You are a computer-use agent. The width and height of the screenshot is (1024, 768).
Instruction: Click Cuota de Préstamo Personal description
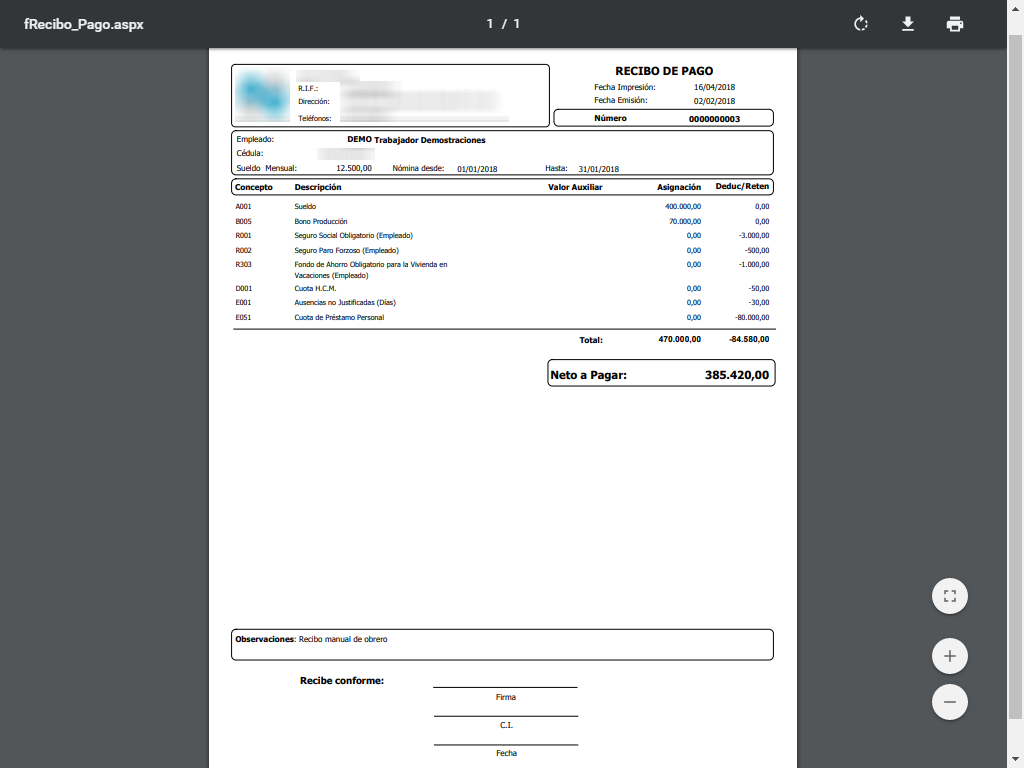pyautogui.click(x=339, y=318)
